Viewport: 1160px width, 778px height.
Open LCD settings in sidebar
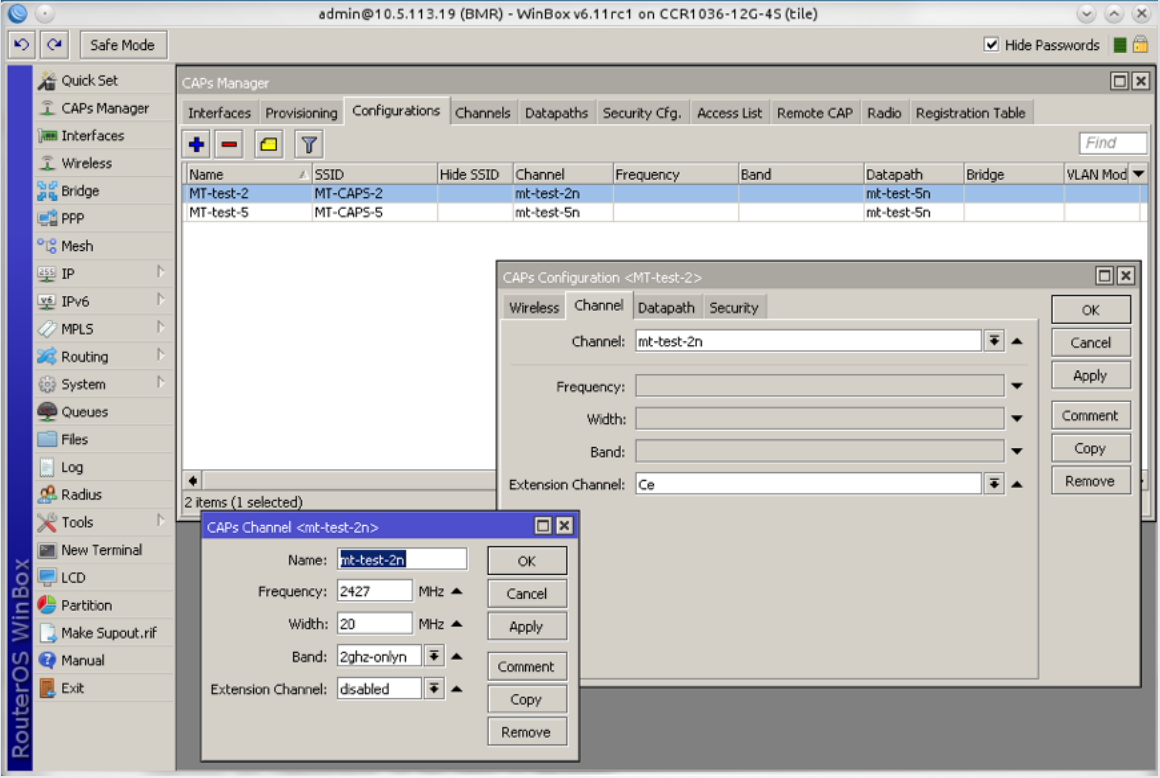(72, 578)
